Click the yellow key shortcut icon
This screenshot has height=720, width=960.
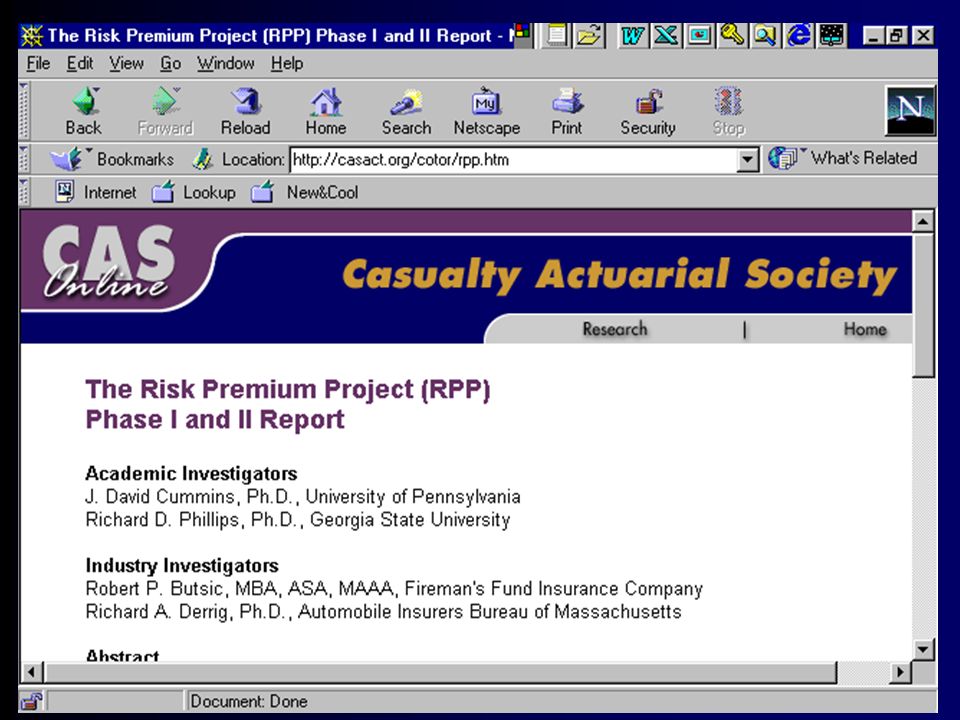pos(732,35)
